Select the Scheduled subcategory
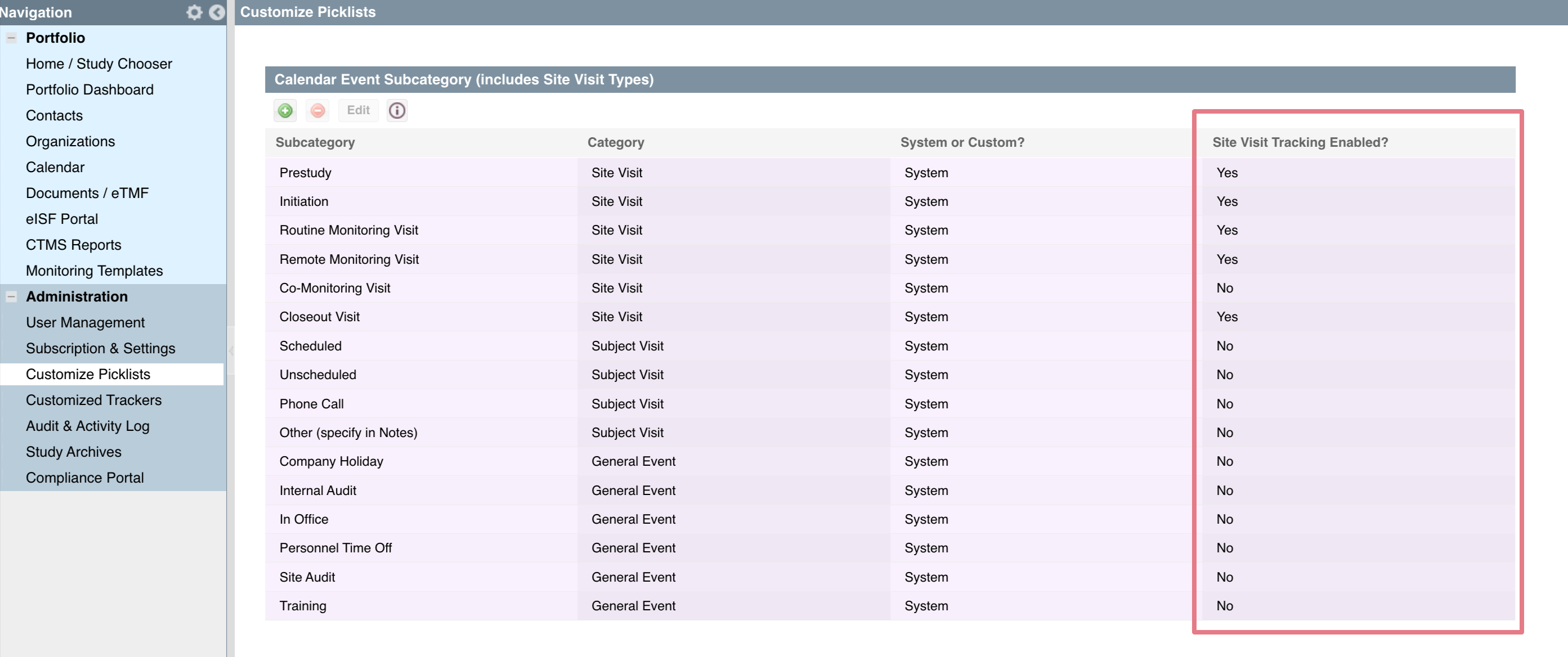Image resolution: width=1568 pixels, height=657 pixels. pyautogui.click(x=311, y=346)
